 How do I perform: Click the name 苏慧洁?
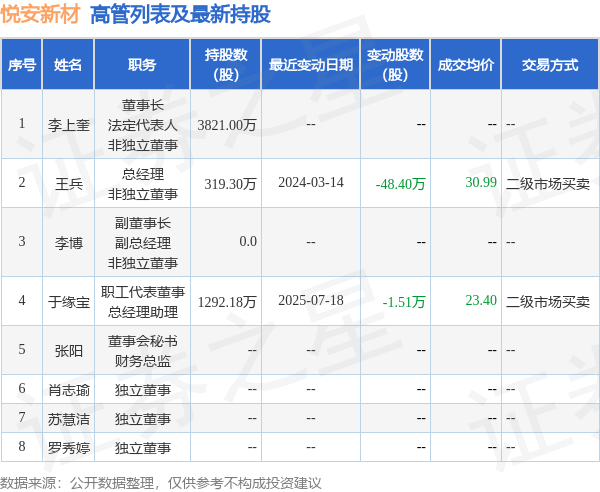click(68, 419)
